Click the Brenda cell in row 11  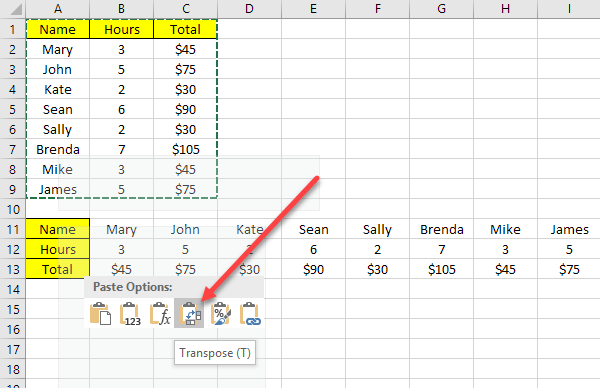click(442, 229)
